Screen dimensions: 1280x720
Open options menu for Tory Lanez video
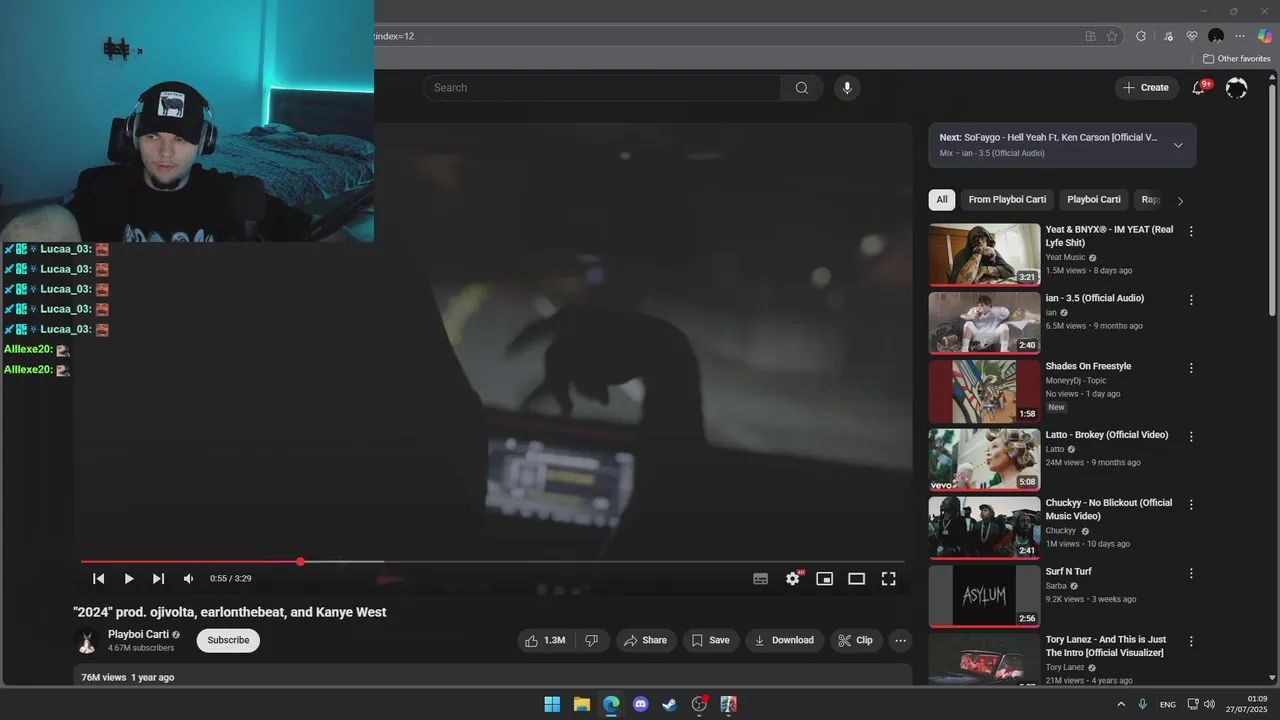pos(1191,642)
